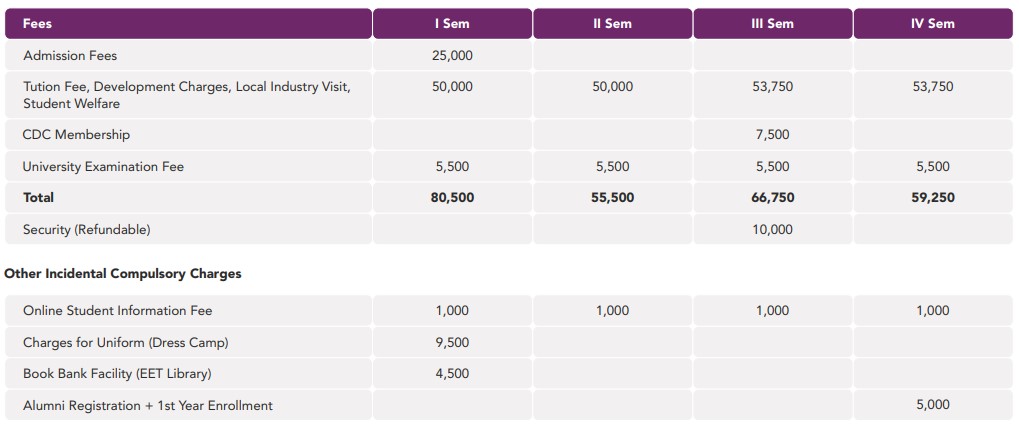
Task: Click the Security (Refundable) label
Action: (x=86, y=229)
